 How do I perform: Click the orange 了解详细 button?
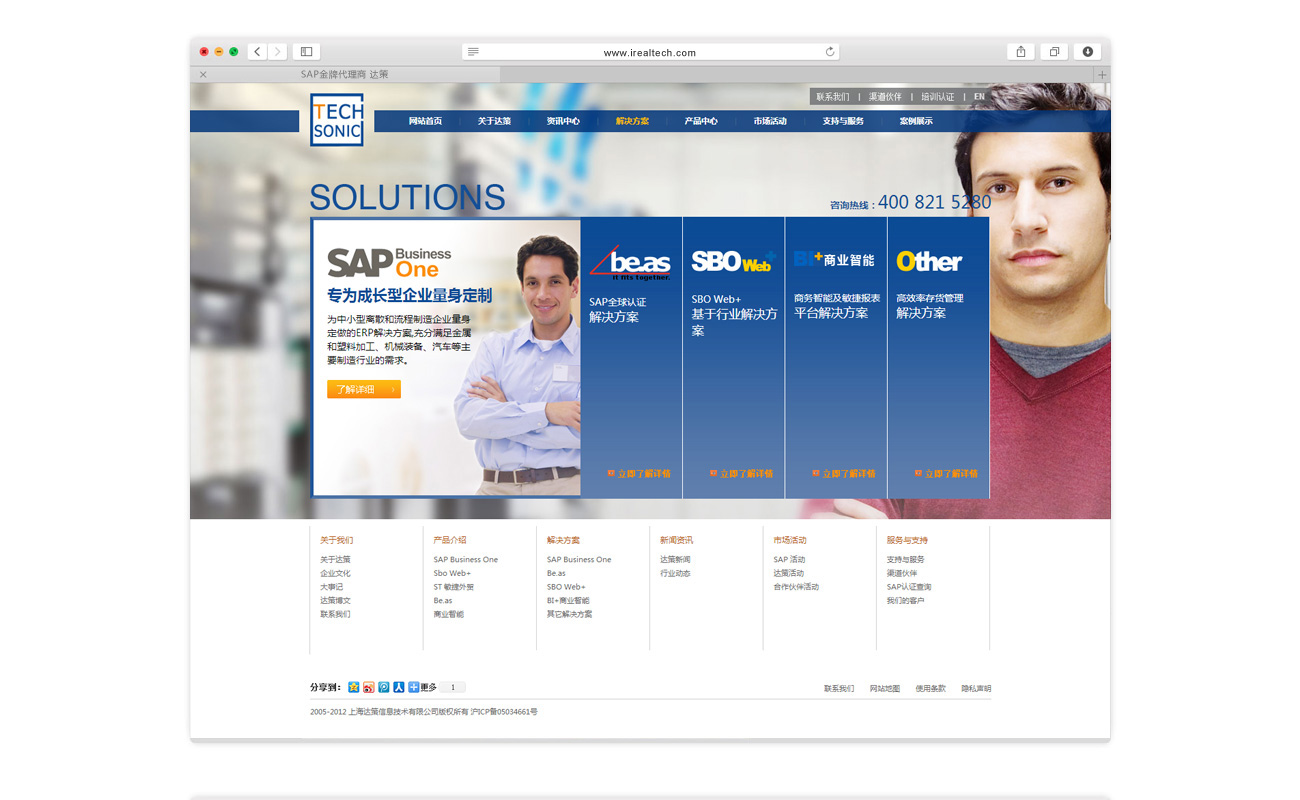(364, 389)
